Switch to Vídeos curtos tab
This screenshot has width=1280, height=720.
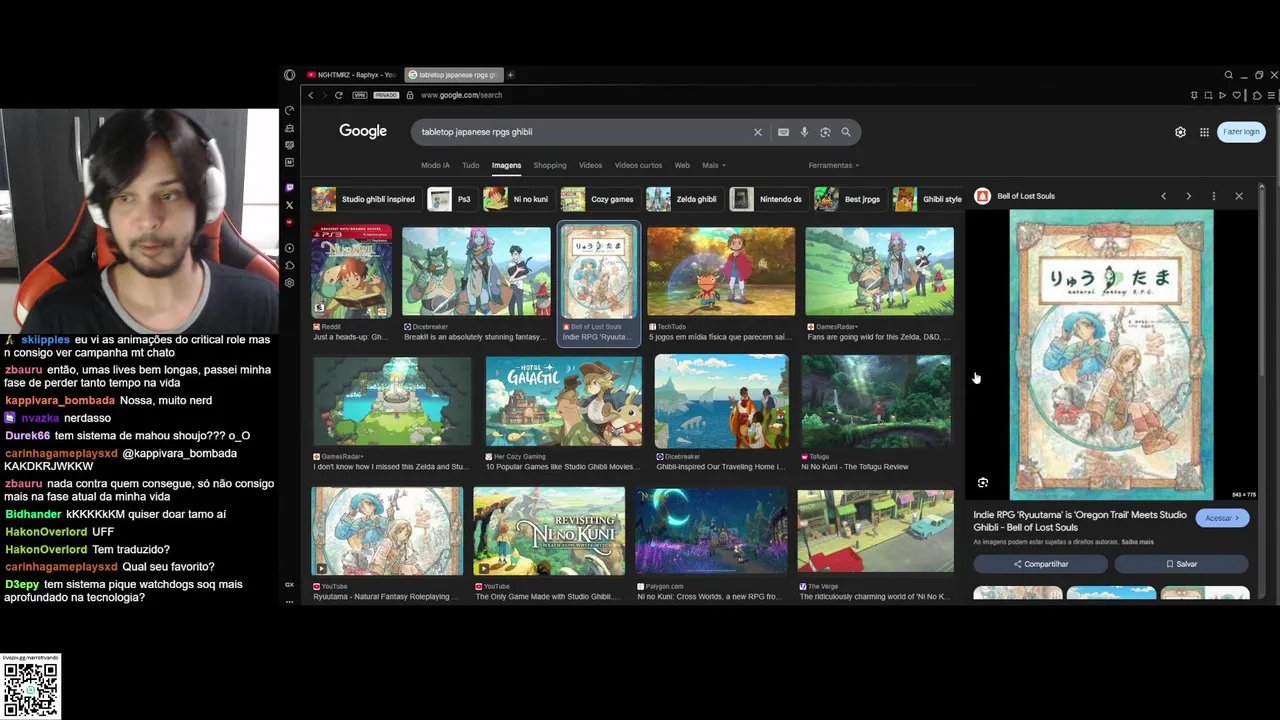click(x=638, y=165)
